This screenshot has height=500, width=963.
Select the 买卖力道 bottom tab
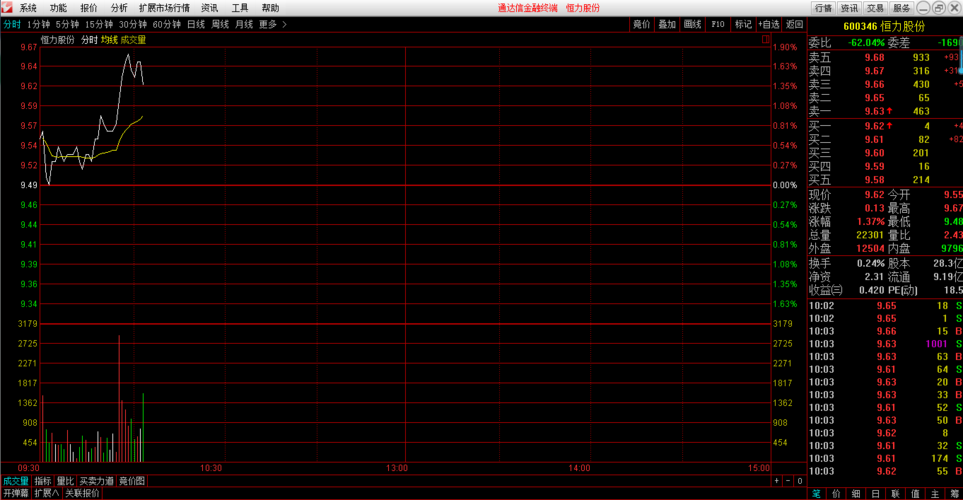coord(96,481)
